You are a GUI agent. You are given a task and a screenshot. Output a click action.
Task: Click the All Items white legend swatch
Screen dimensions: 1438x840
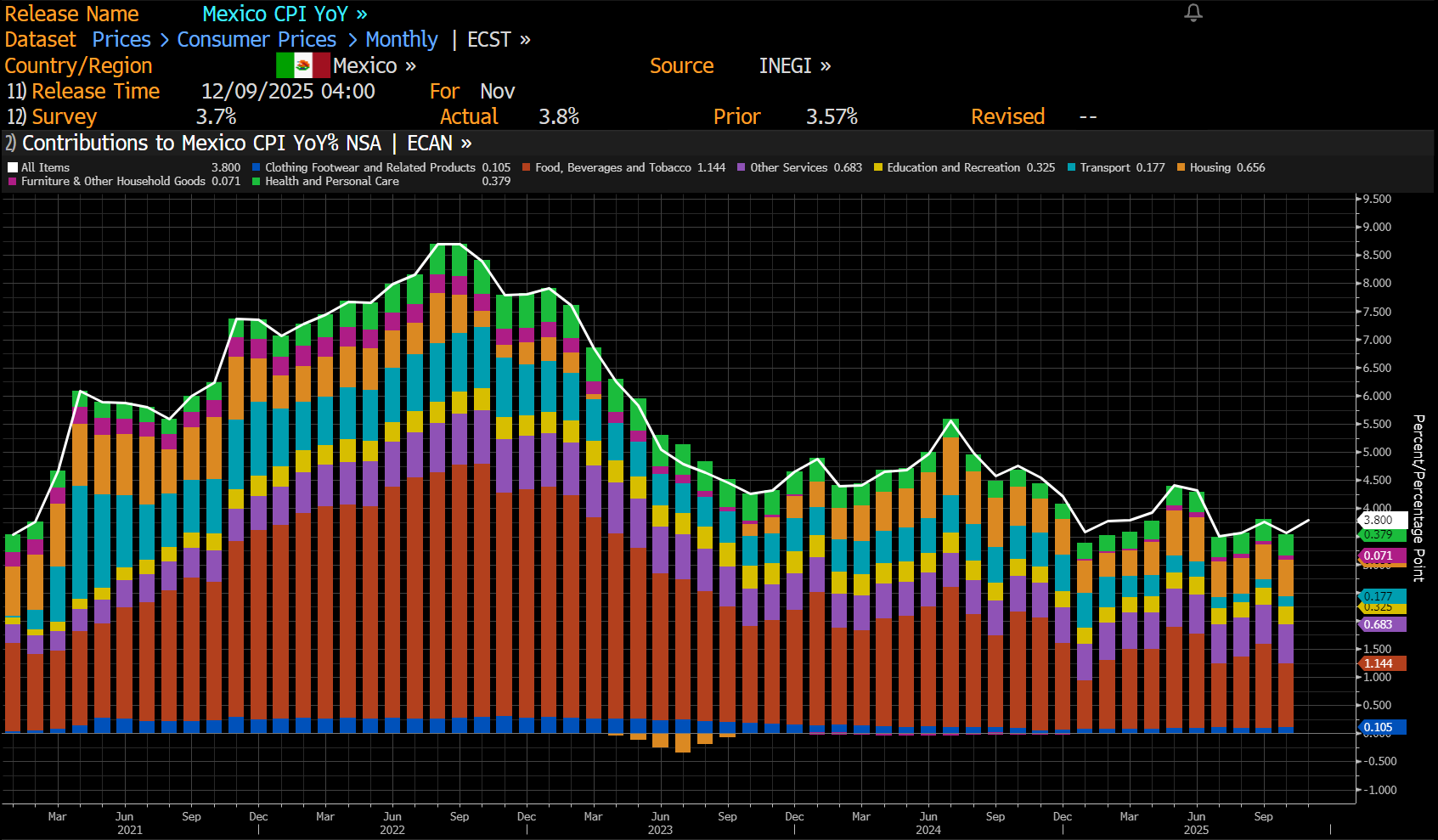[x=13, y=167]
